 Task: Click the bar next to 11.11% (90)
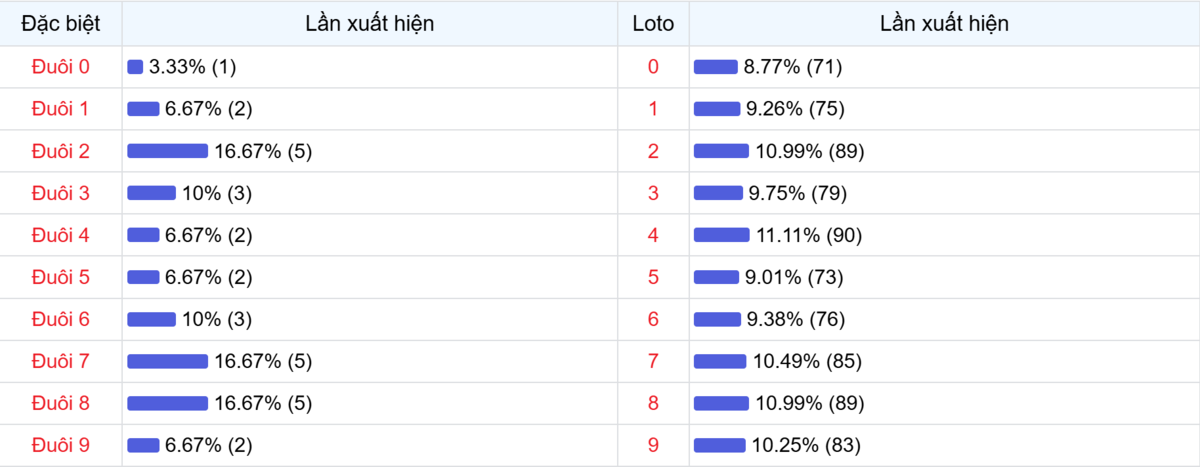(x=721, y=235)
